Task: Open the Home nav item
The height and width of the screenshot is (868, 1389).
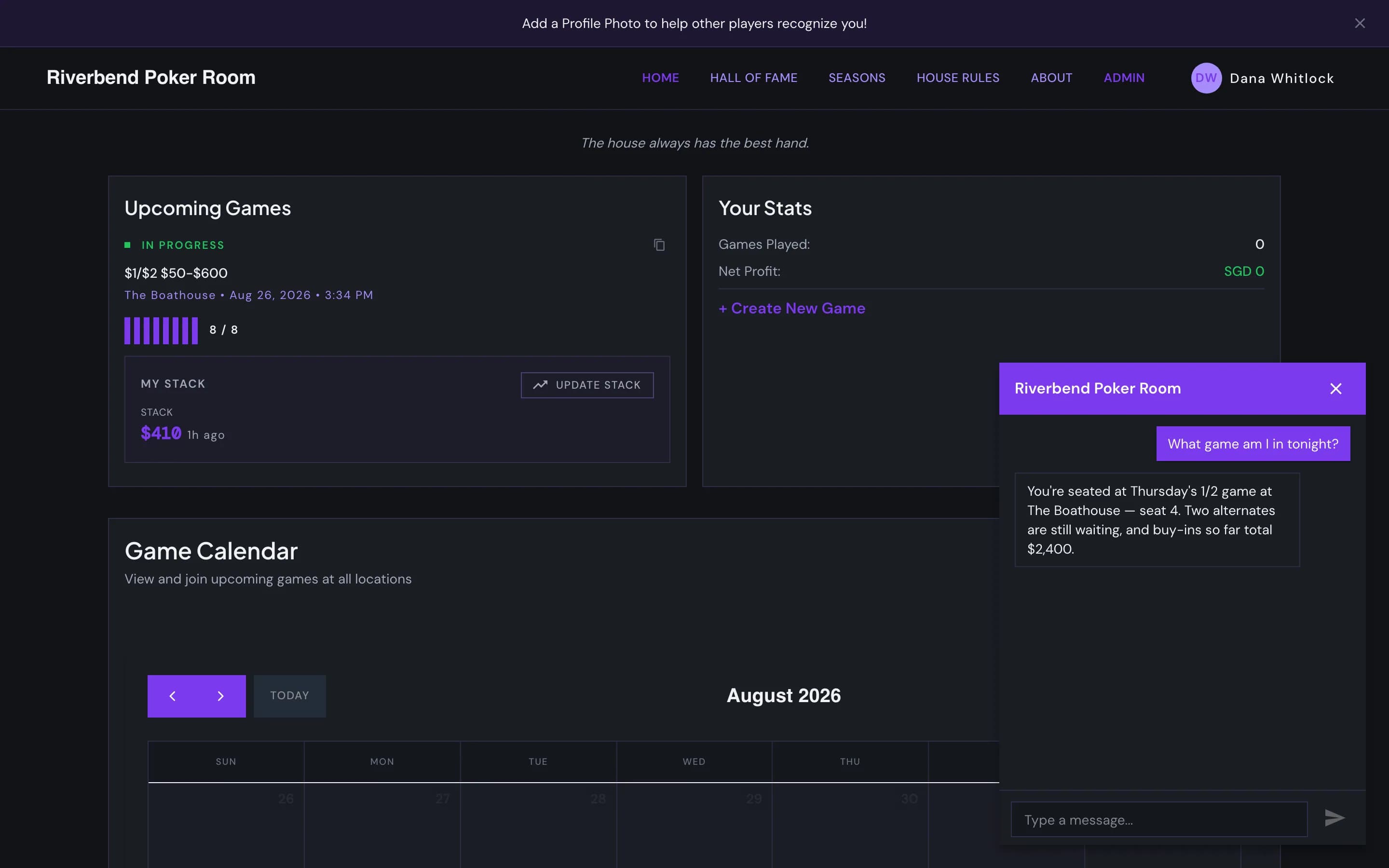Action: click(660, 78)
